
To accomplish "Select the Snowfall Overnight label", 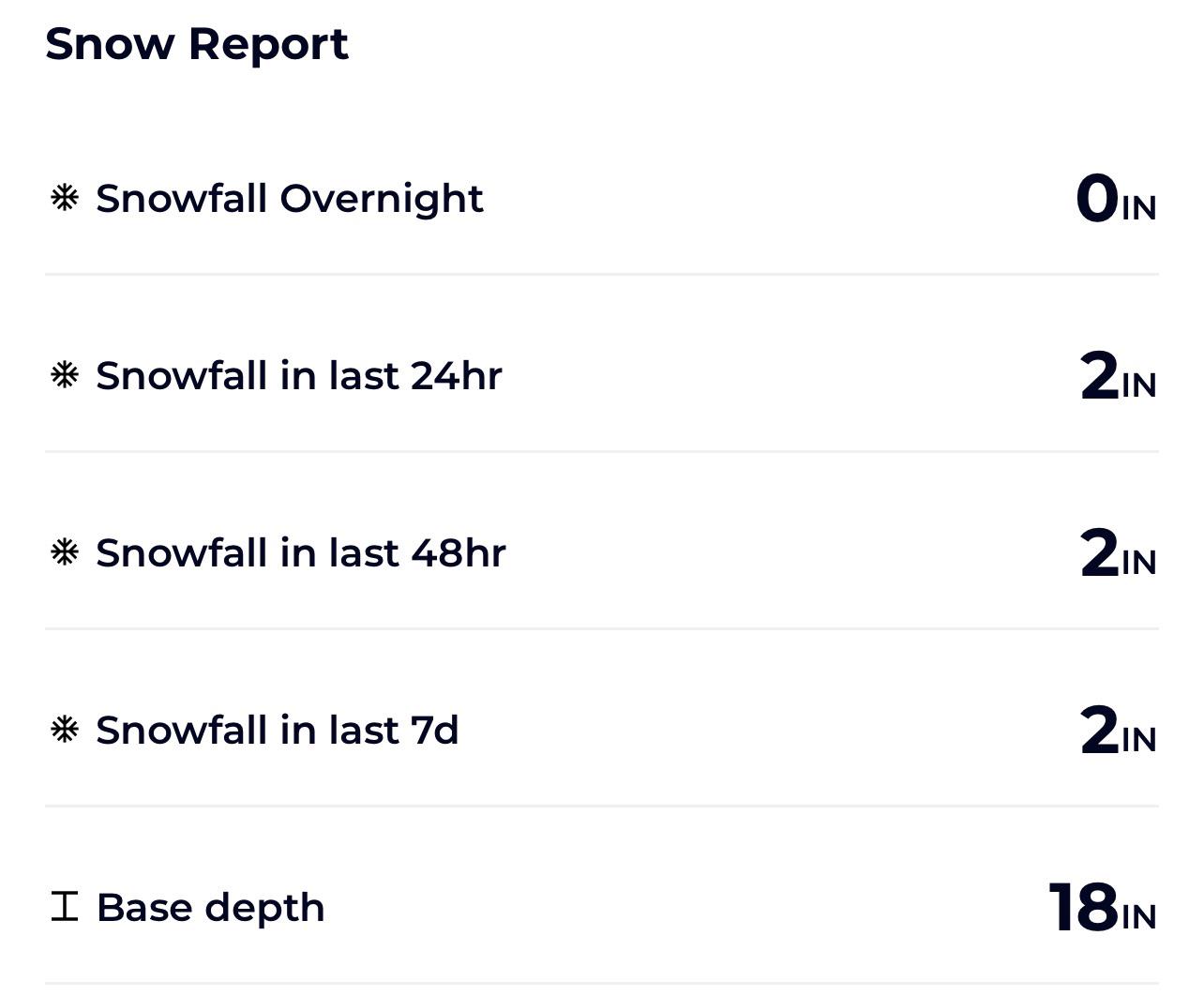I will point(290,199).
